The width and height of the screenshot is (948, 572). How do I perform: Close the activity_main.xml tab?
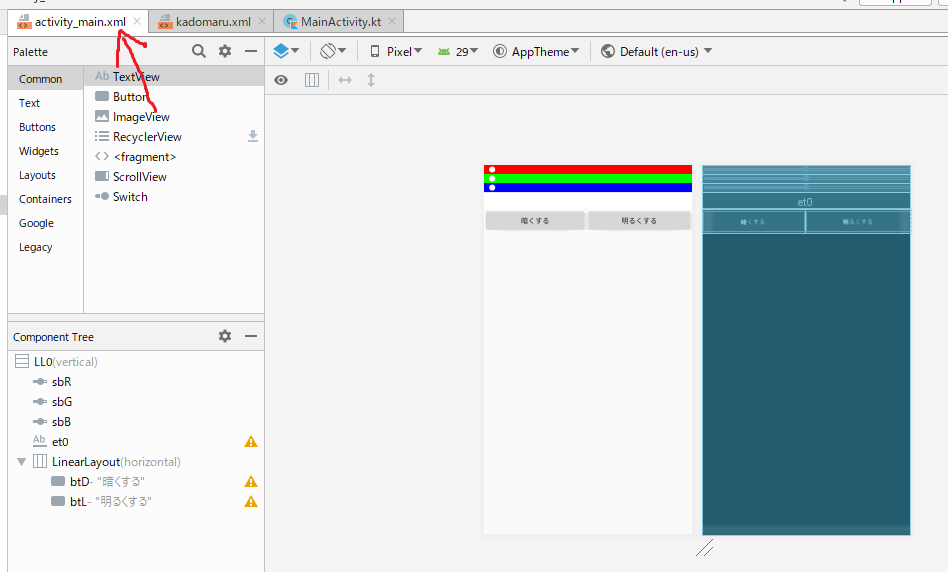pos(137,21)
